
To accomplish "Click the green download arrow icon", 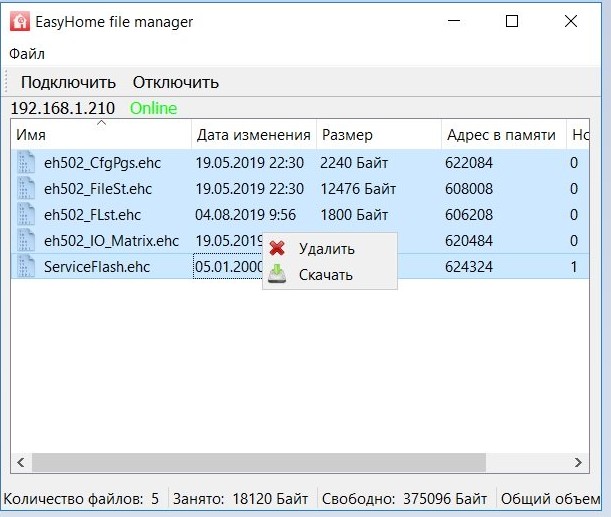I will [278, 274].
